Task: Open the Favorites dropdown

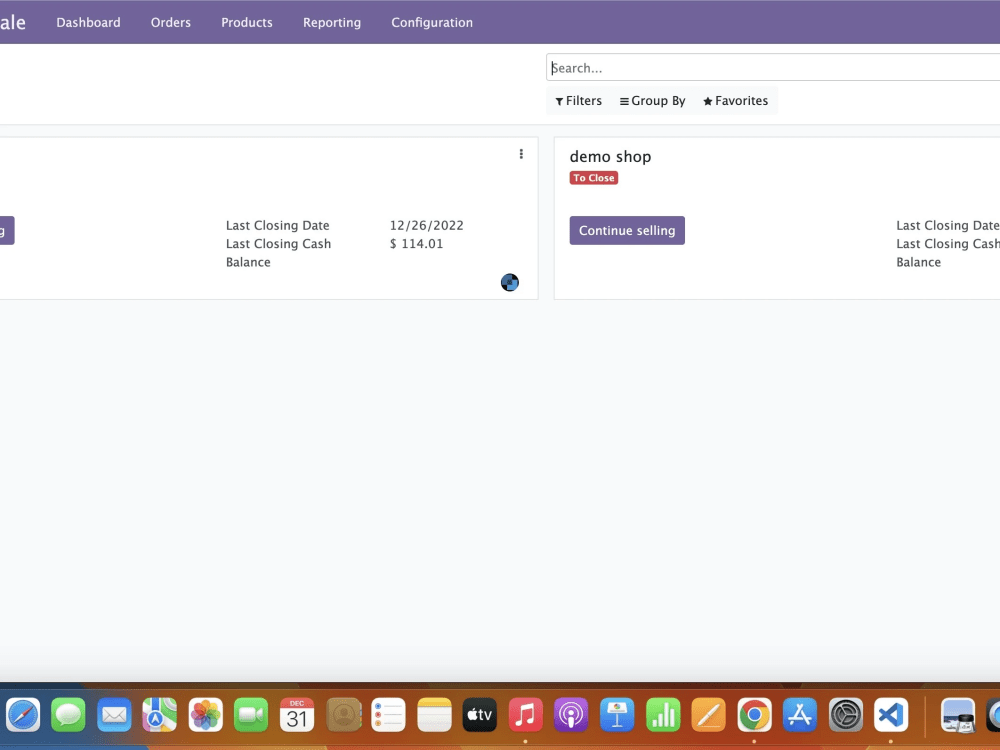Action: point(736,100)
